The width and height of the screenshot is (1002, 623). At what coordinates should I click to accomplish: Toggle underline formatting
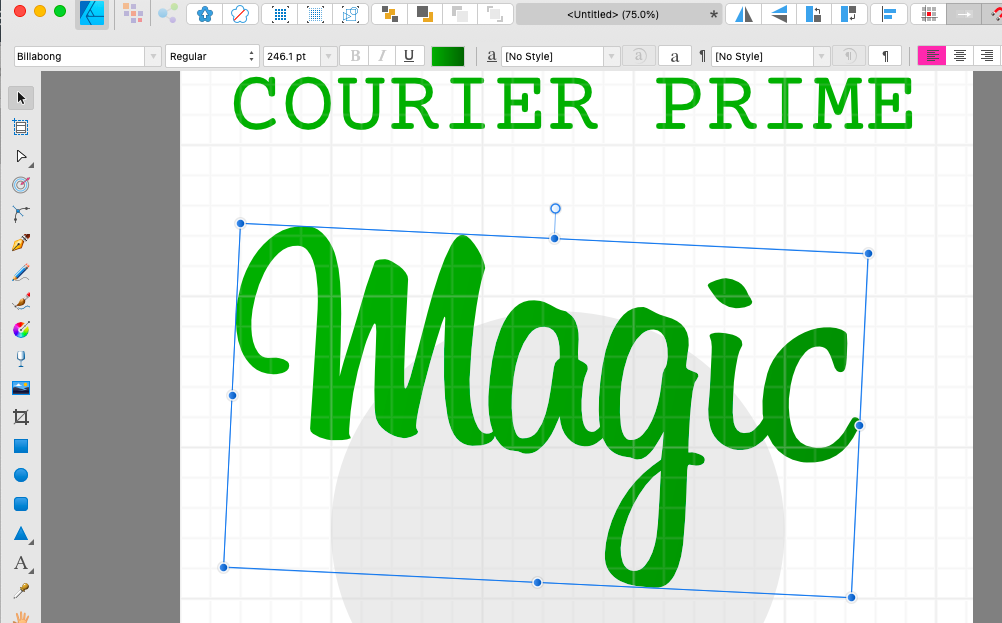coord(409,56)
